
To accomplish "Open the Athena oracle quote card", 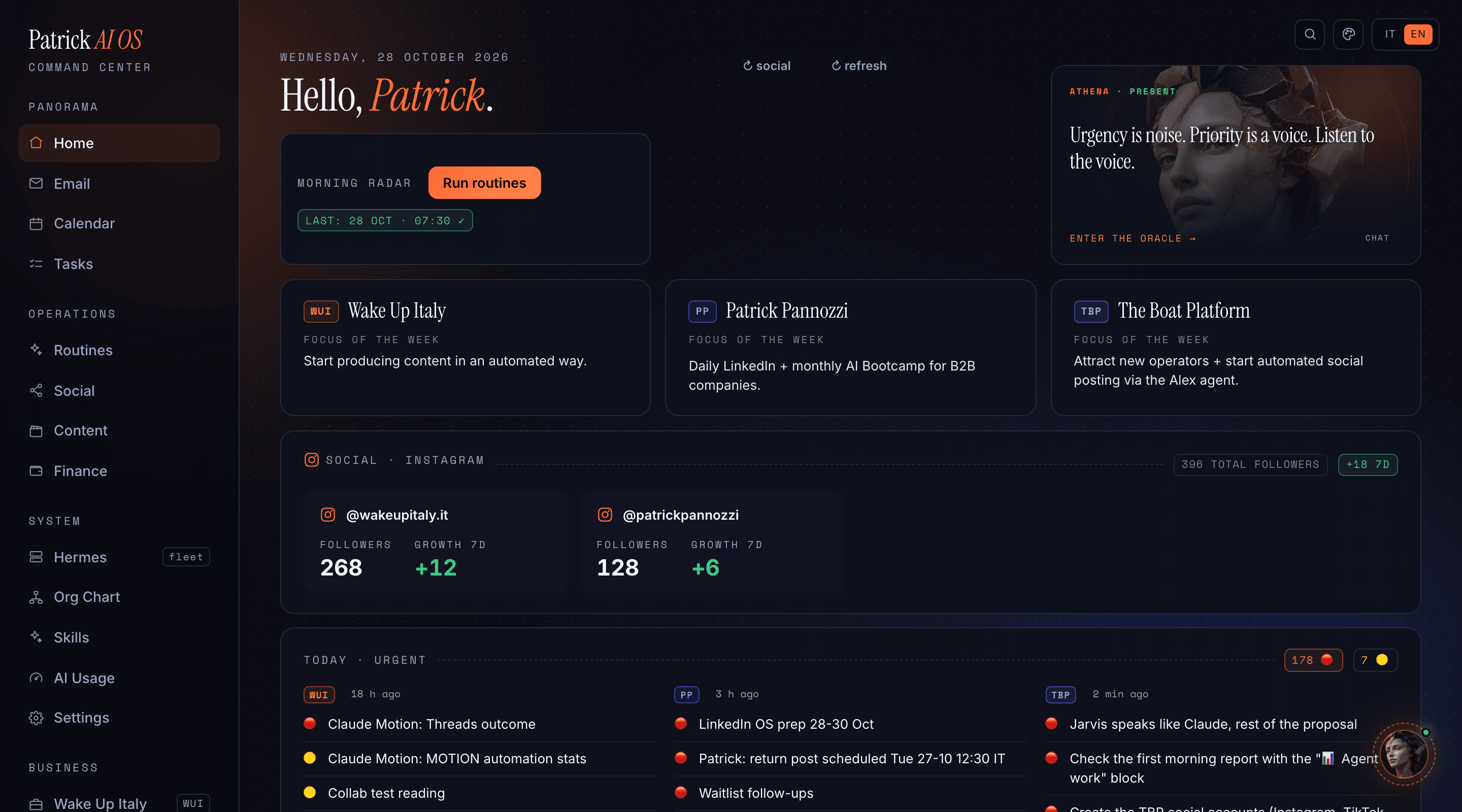I will pyautogui.click(x=1236, y=164).
